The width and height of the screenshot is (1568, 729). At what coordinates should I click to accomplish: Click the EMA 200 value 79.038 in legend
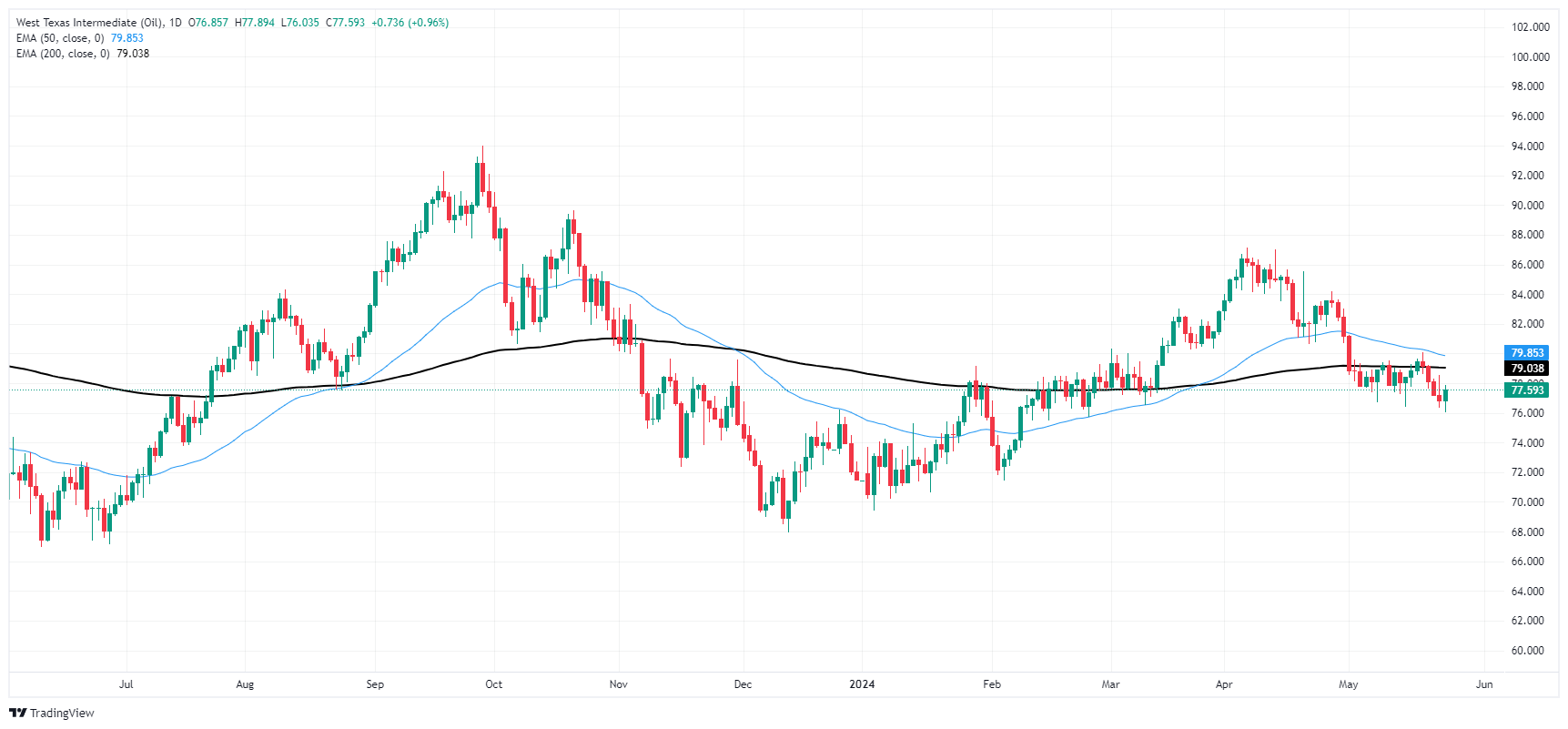pyautogui.click(x=133, y=54)
